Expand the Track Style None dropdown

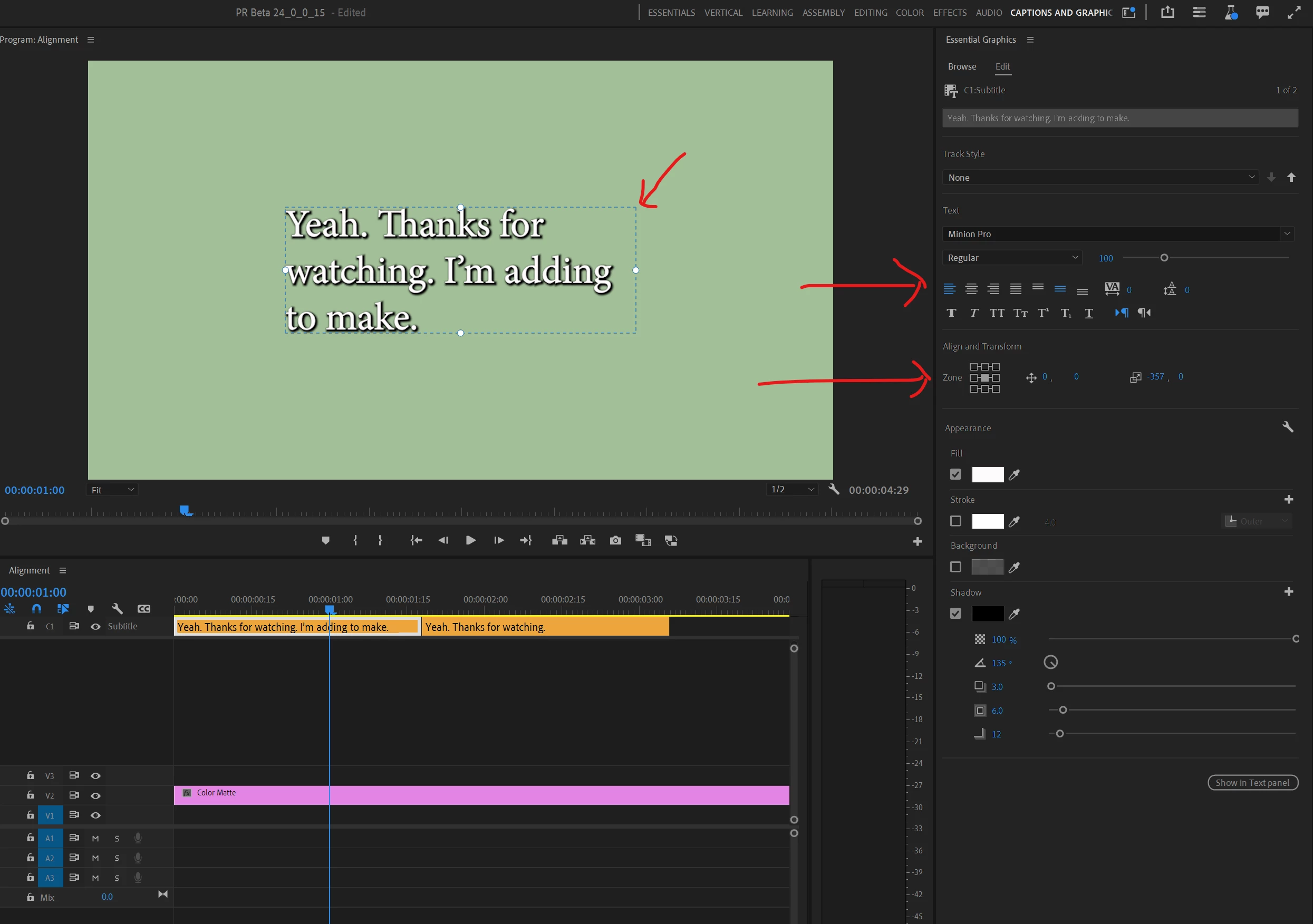pyautogui.click(x=1101, y=177)
